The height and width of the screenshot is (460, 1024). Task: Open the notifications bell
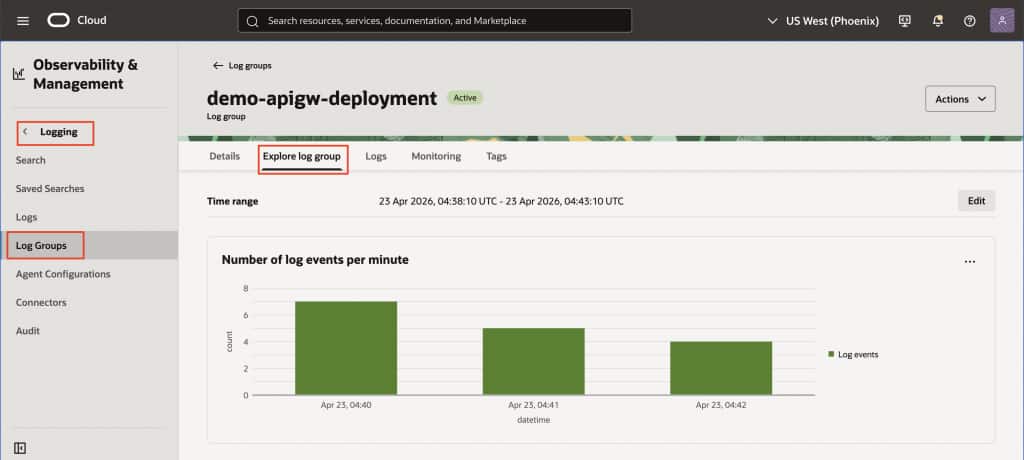point(937,20)
